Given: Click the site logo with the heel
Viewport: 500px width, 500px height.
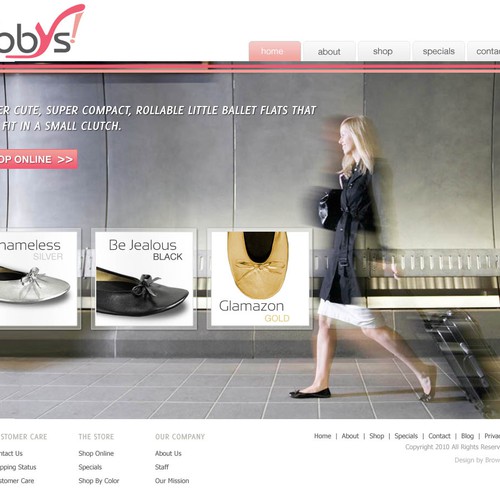Looking at the screenshot, I should [41, 31].
